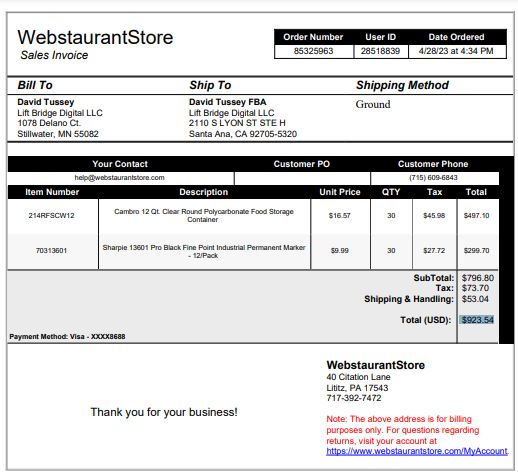Image resolution: width=518 pixels, height=476 pixels.
Task: Click the order number 85325963
Action: point(313,51)
